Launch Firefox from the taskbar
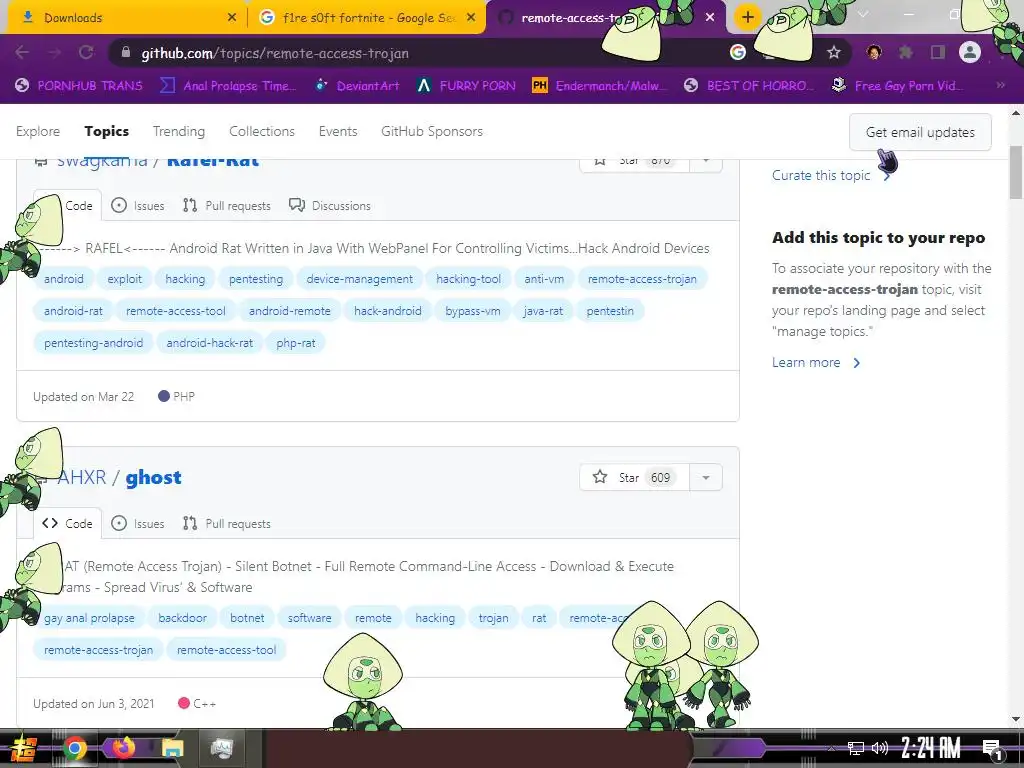This screenshot has width=1024, height=768. click(x=123, y=748)
